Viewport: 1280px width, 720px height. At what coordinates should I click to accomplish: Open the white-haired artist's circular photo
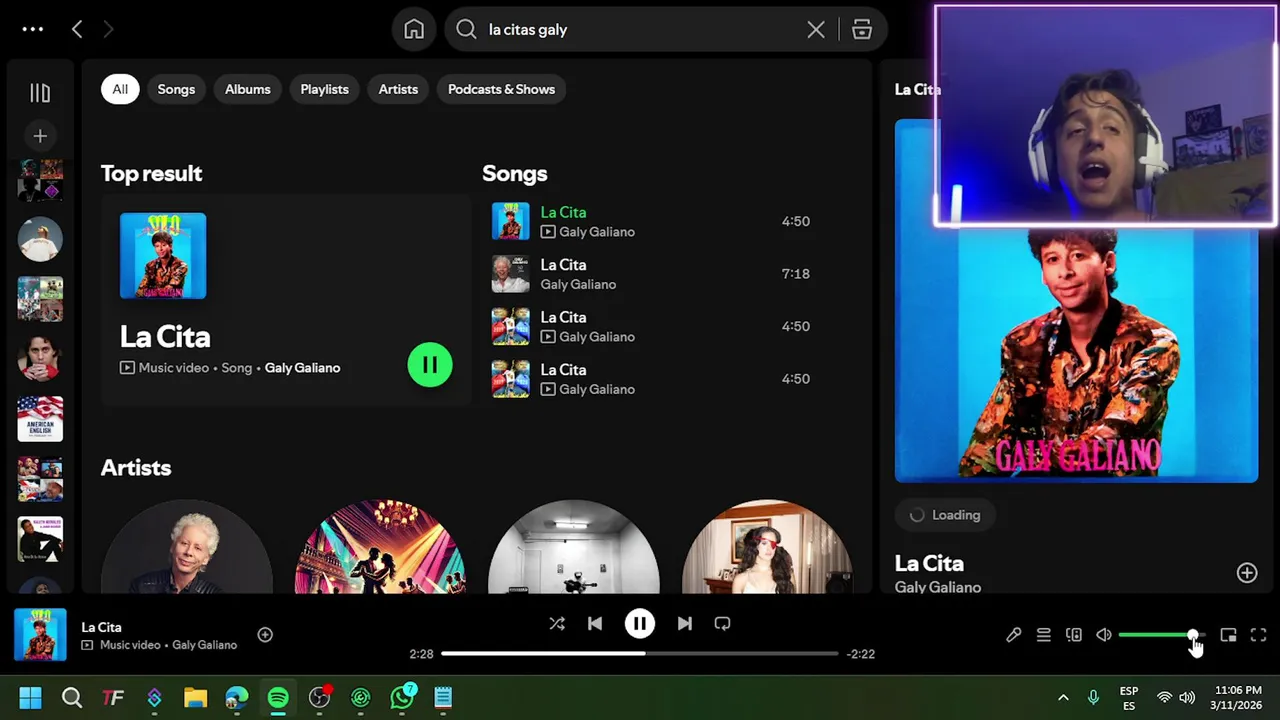[186, 547]
